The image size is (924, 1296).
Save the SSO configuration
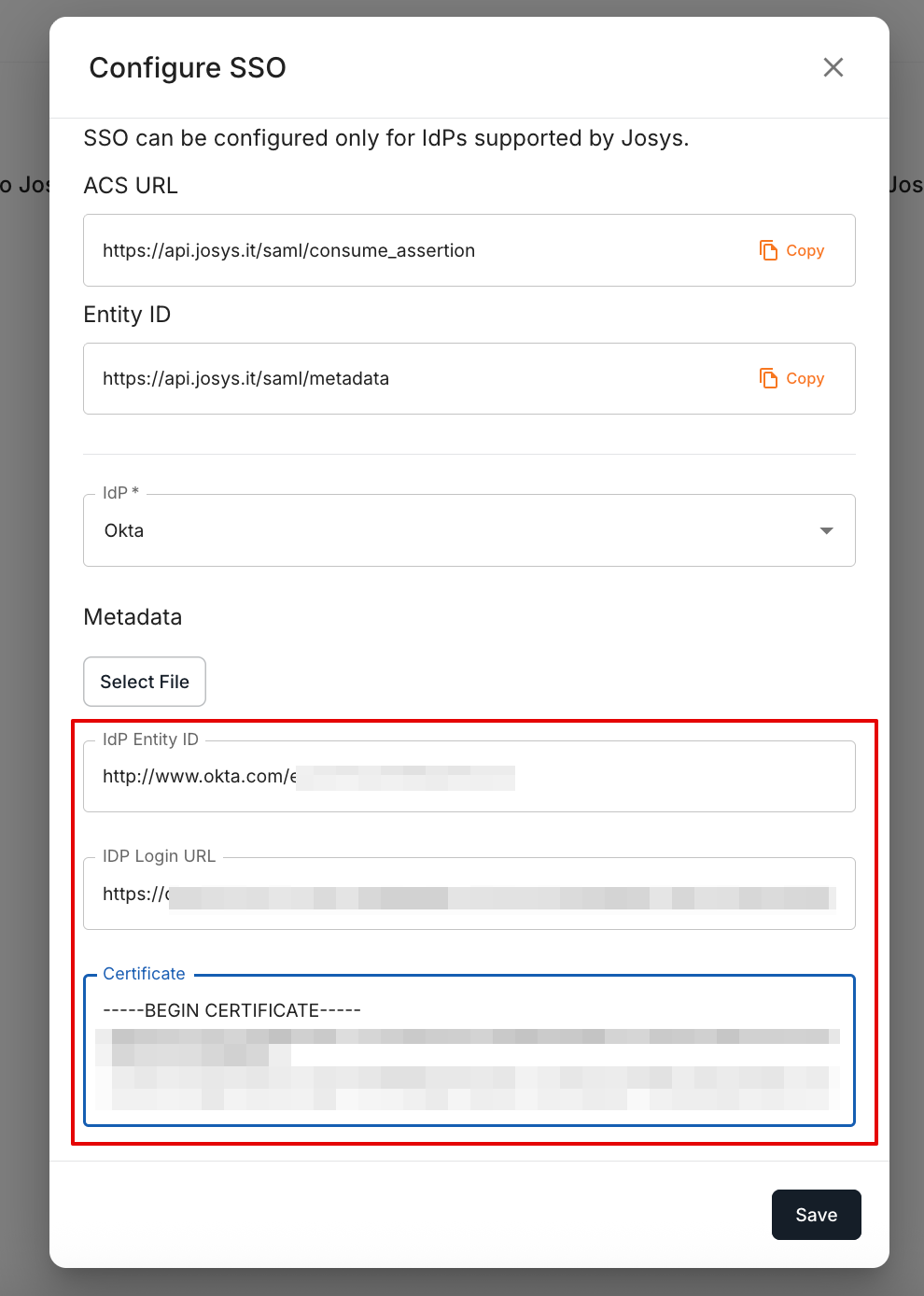816,1215
